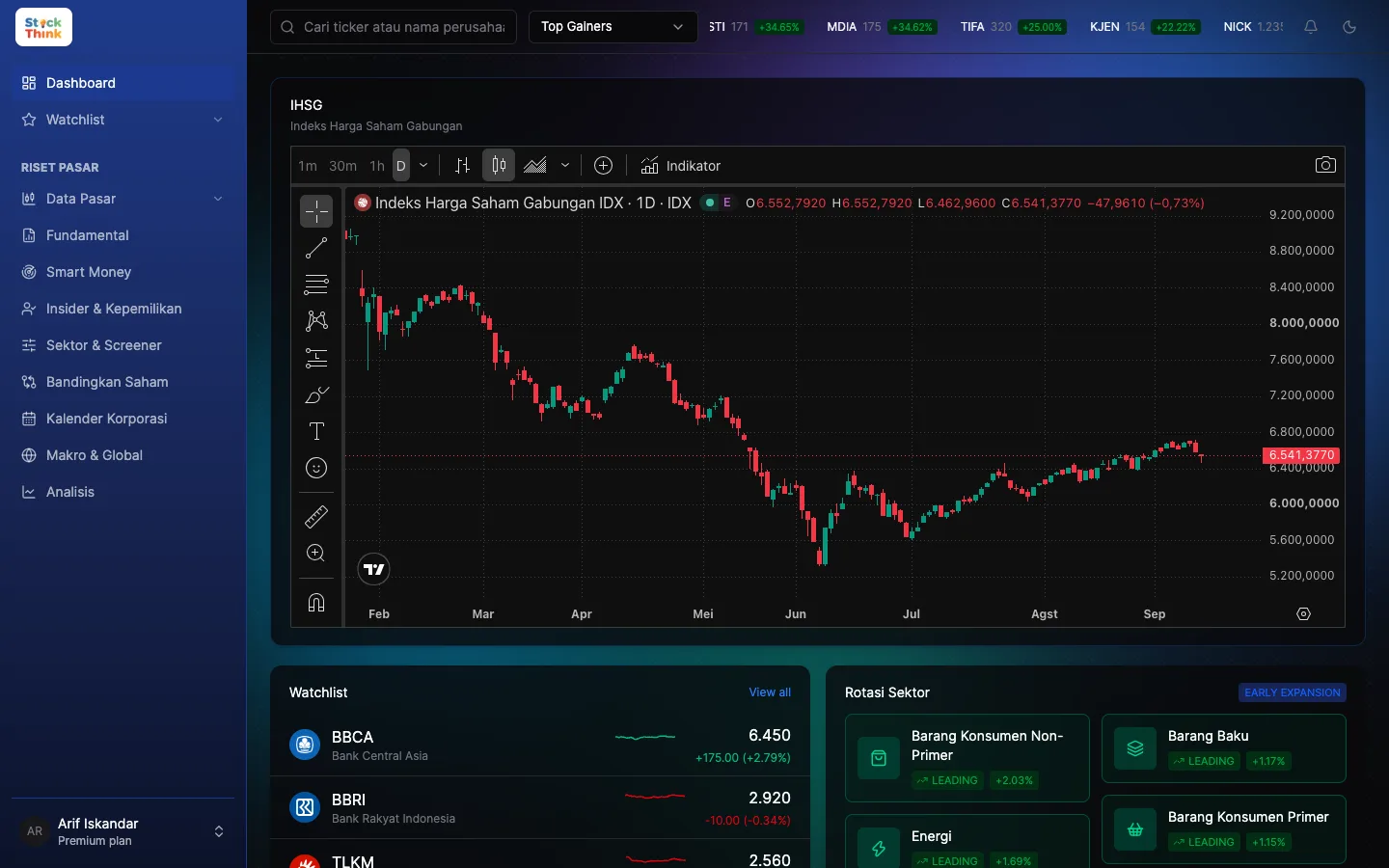
Task: Take chart snapshot with camera icon
Action: 1326,165
